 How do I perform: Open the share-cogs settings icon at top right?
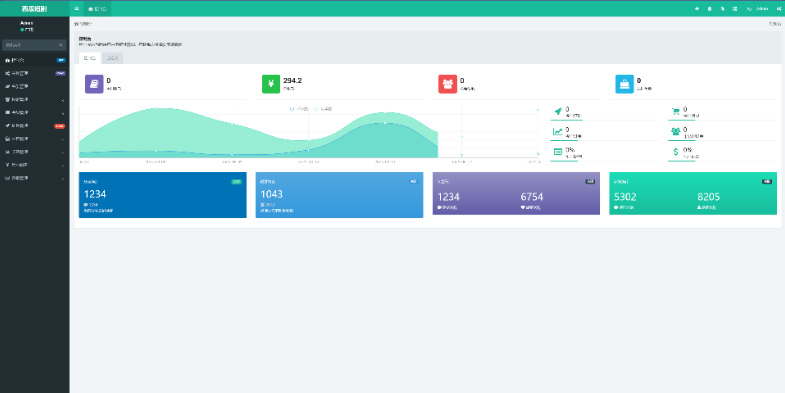778,9
